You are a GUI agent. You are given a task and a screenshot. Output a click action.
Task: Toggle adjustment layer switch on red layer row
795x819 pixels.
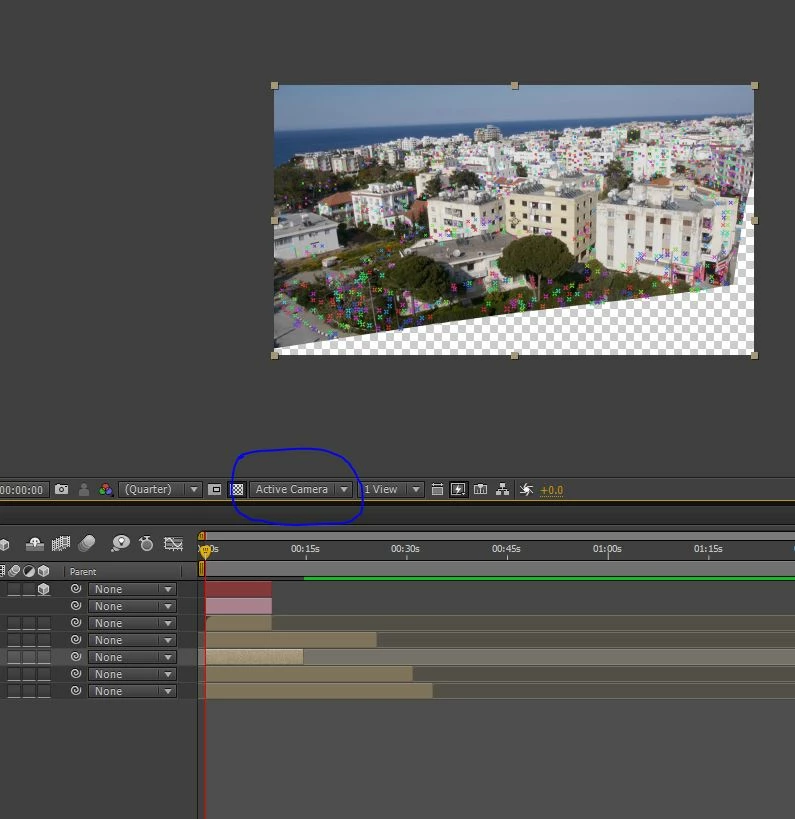click(29, 589)
